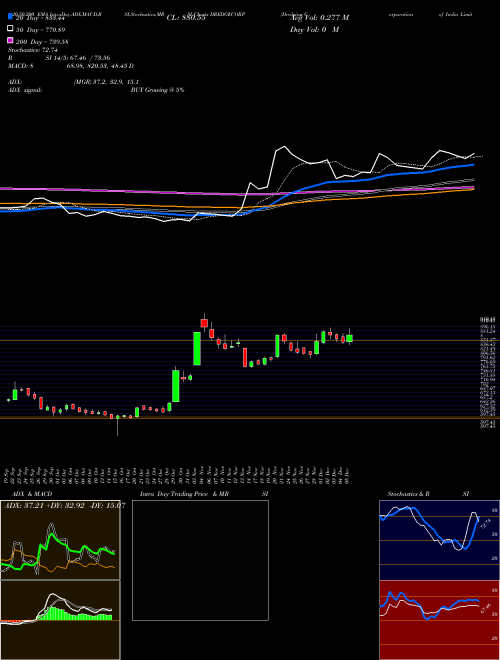Click the tallest red candlestick at the price peak
500x660 pixels.
pos(204,323)
